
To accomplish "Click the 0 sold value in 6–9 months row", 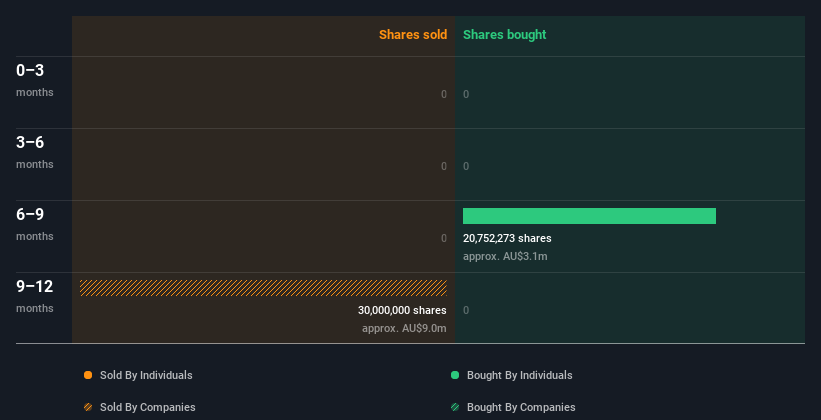I will click(x=444, y=238).
